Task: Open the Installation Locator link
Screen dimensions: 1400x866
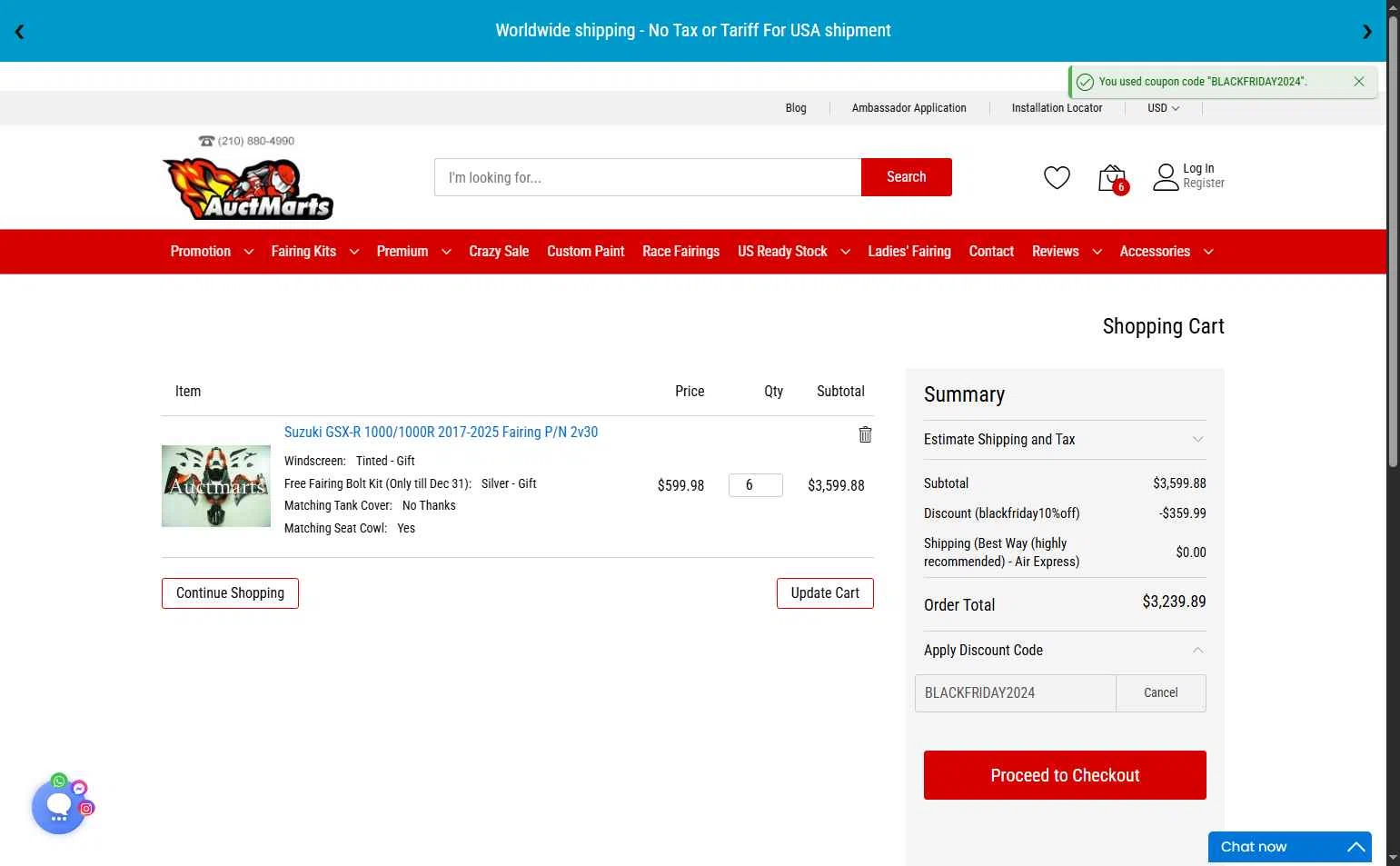Action: 1057,108
